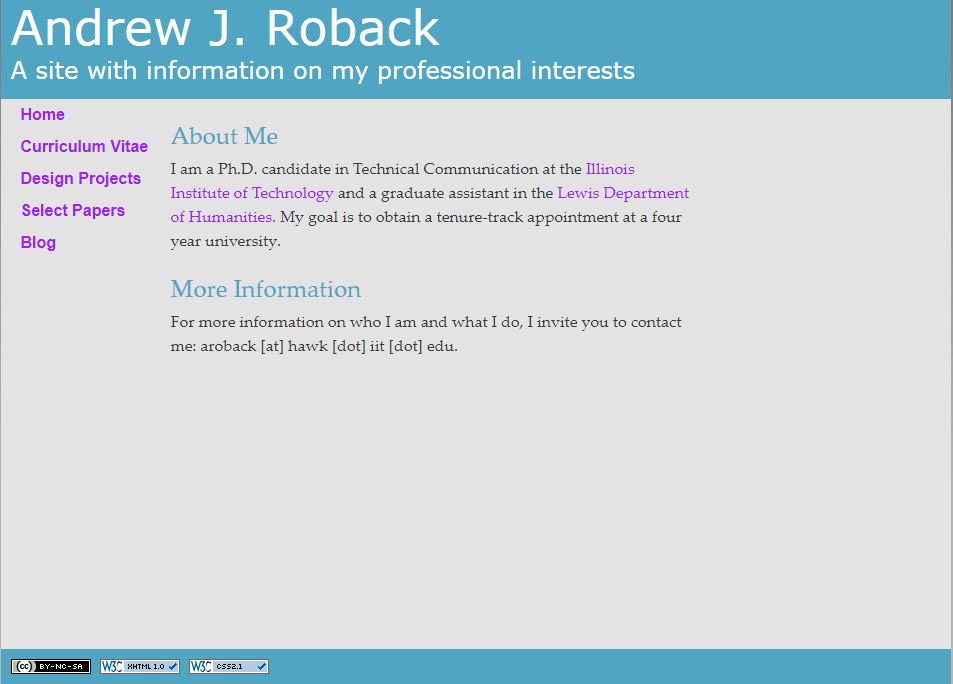The height and width of the screenshot is (684, 953).
Task: Click the More Information heading
Action: (265, 289)
